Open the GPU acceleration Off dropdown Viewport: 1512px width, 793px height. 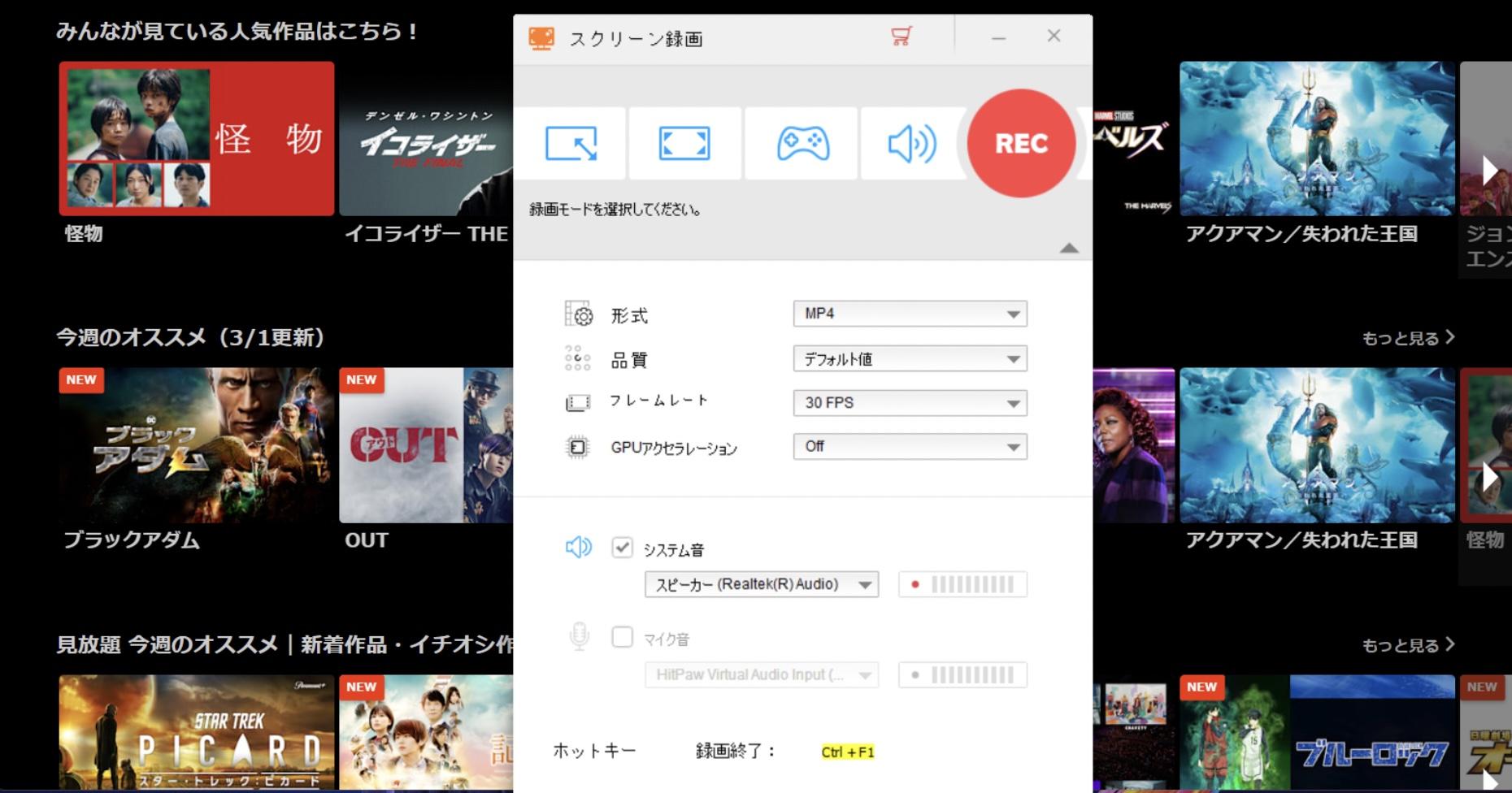(910, 446)
